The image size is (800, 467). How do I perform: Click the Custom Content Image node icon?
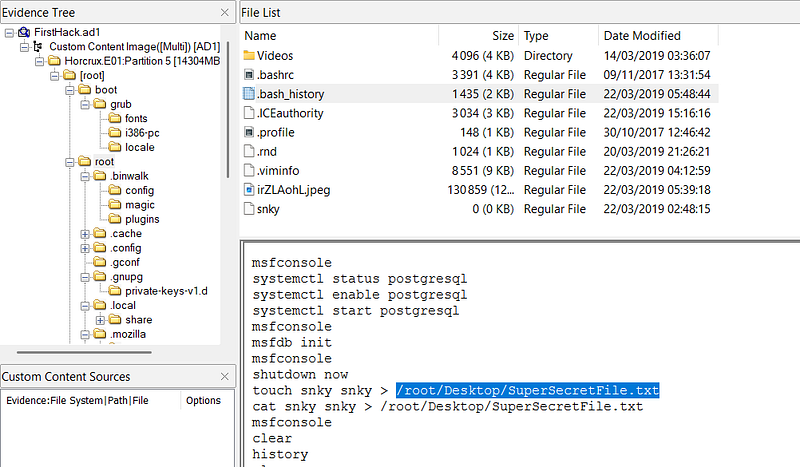coord(38,47)
